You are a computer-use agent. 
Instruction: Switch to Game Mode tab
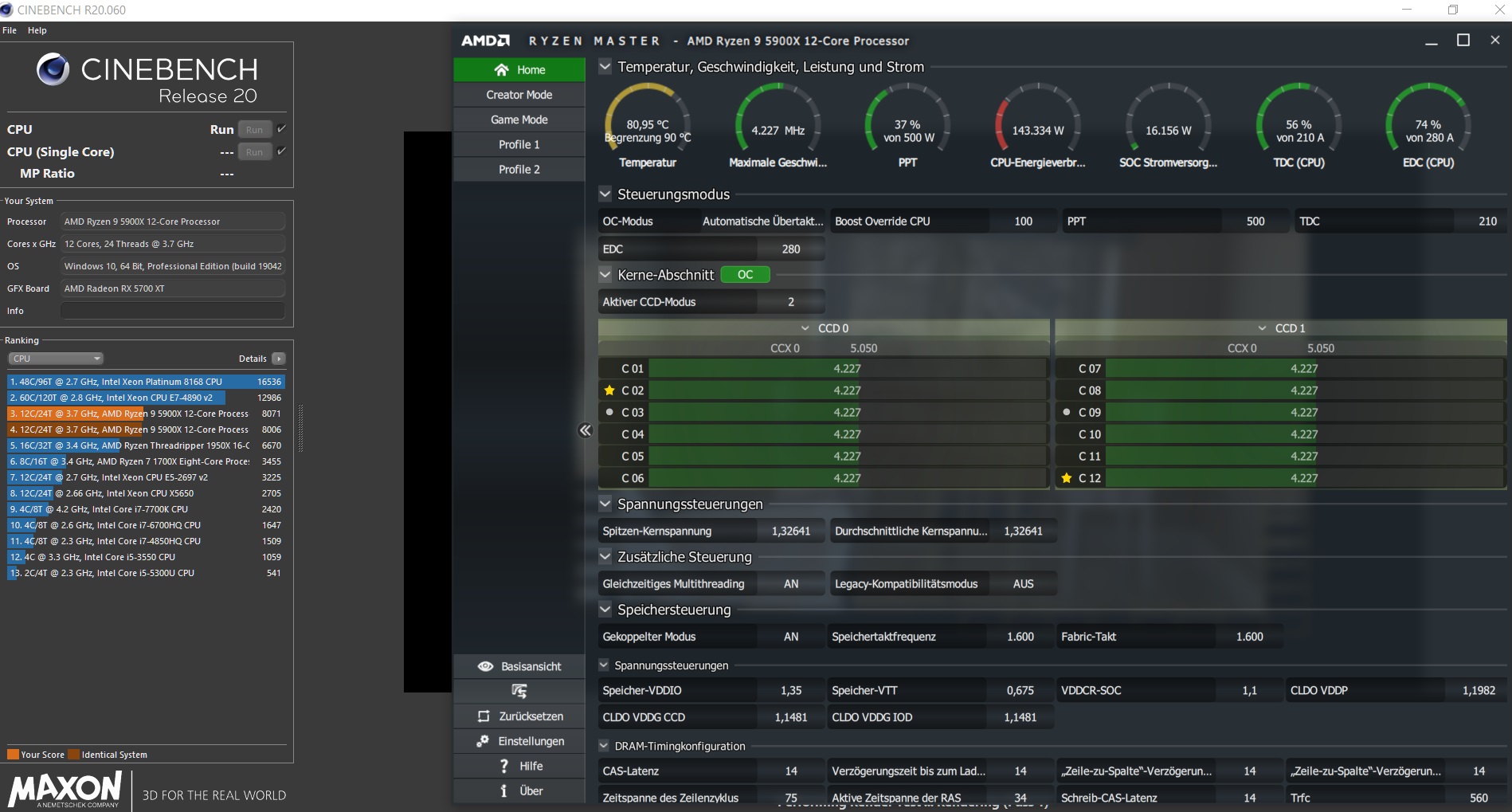[x=519, y=120]
